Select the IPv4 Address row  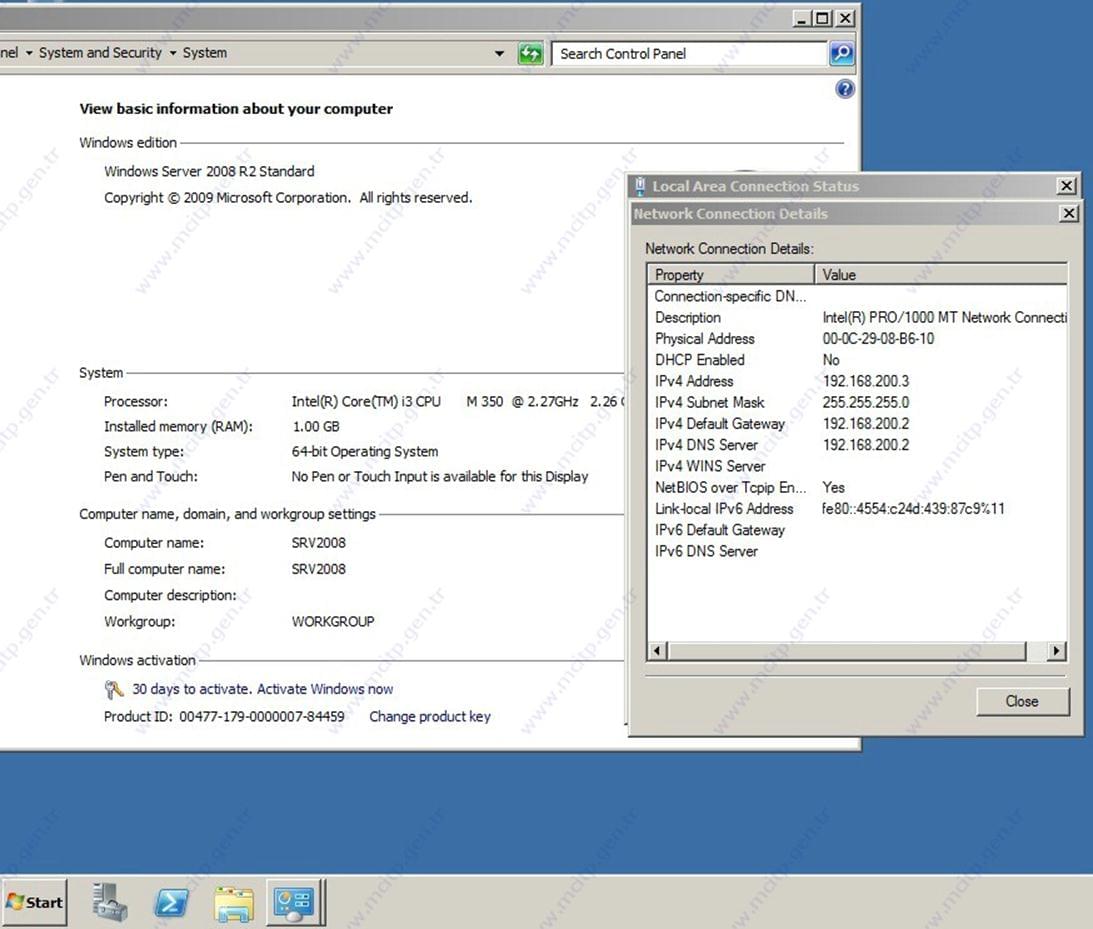pos(857,381)
